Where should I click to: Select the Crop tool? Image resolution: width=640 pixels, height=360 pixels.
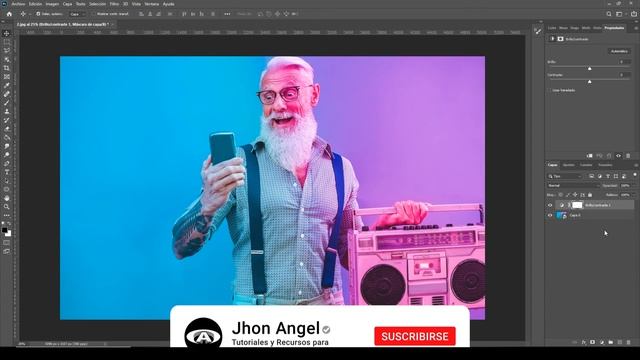coord(6,68)
